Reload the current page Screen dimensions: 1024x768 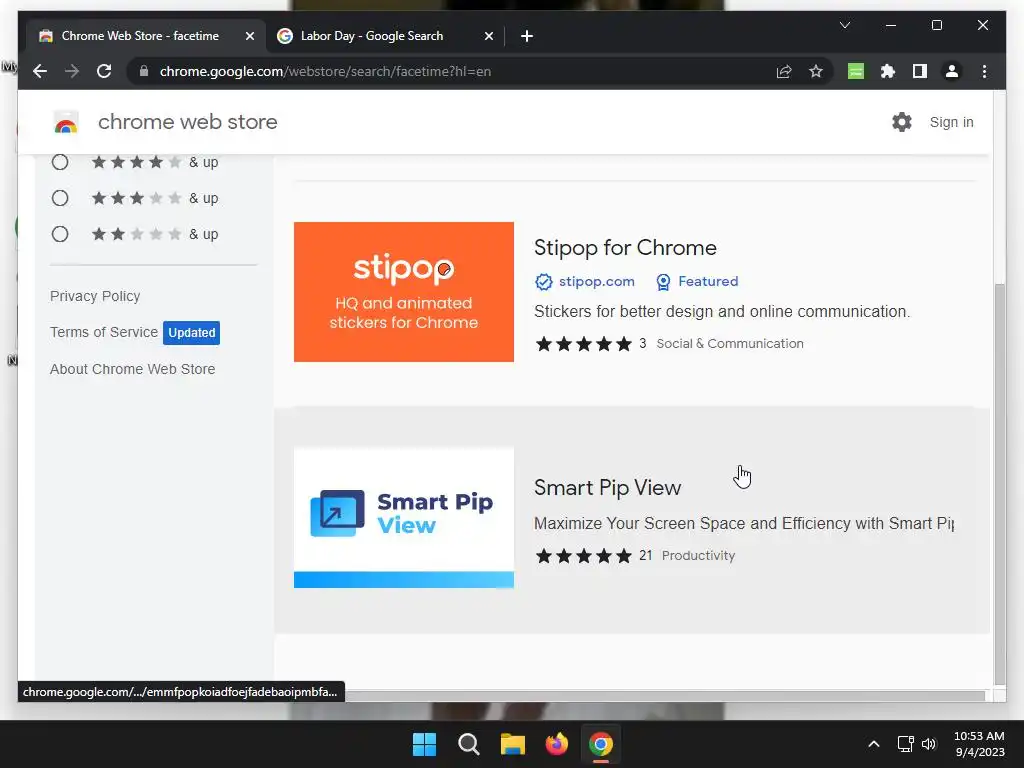(104, 71)
